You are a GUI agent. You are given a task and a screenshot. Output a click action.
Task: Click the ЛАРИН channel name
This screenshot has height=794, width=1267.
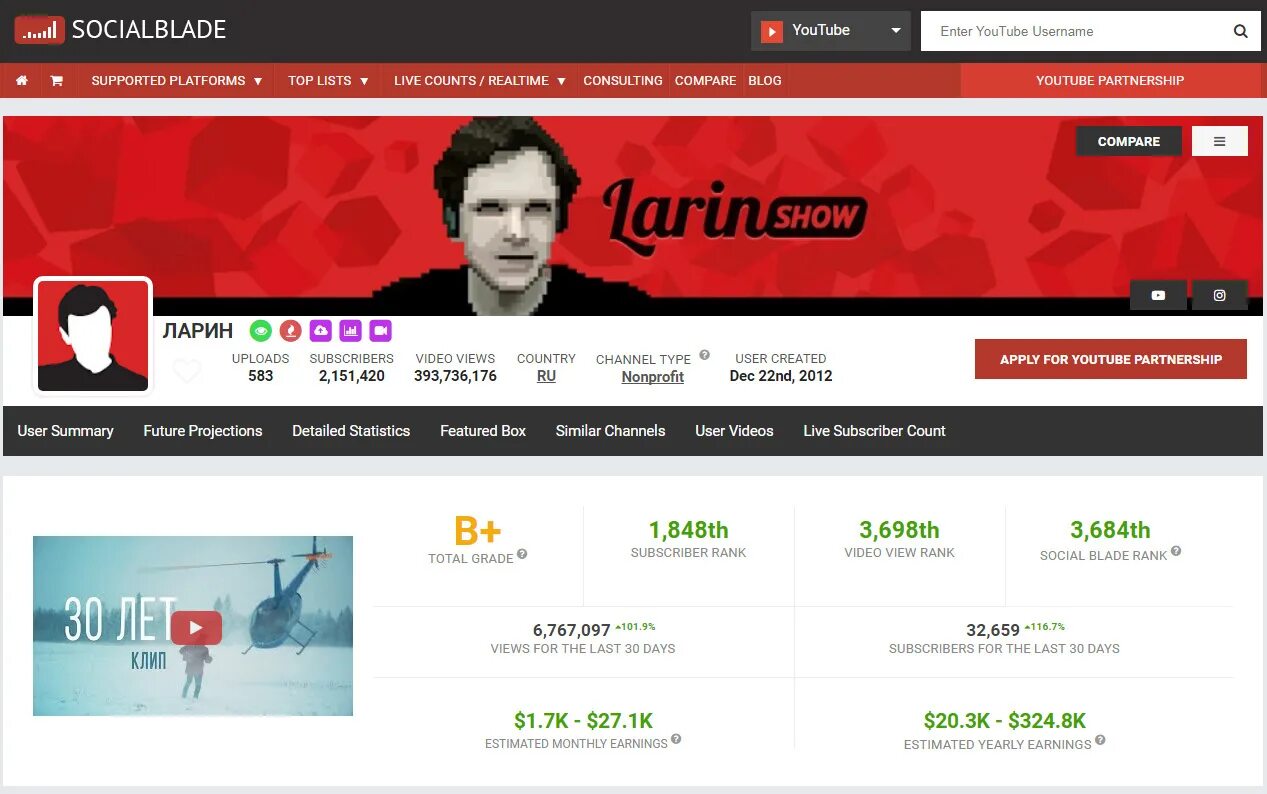pos(198,331)
